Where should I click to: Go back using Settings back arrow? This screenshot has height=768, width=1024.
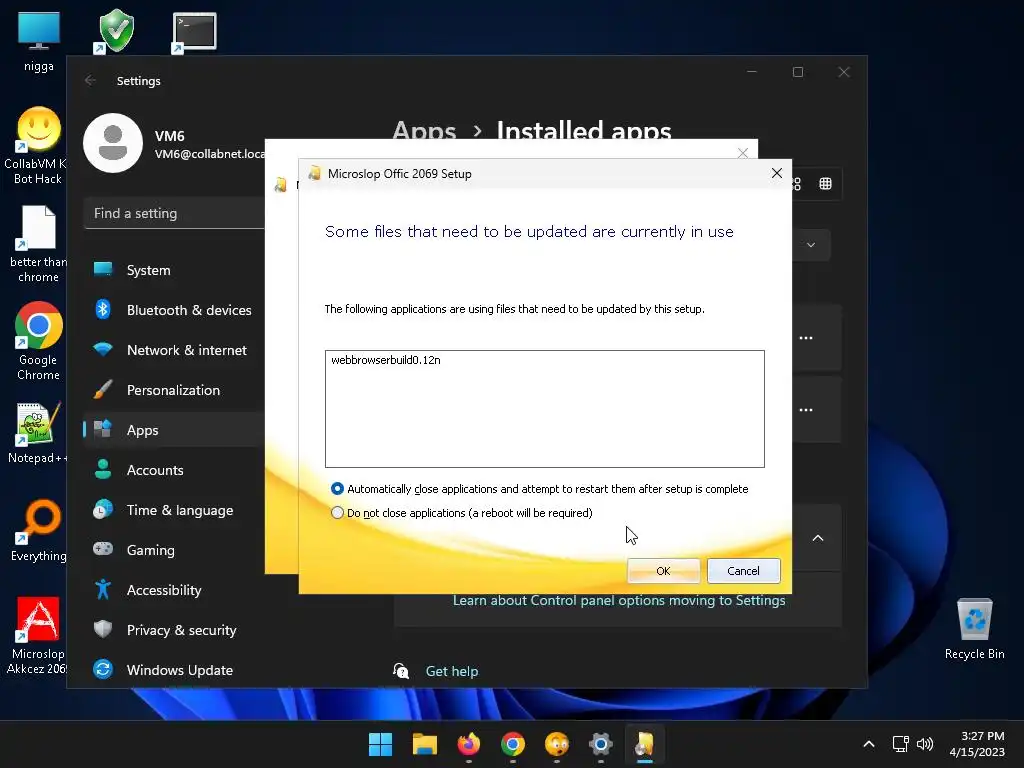pos(90,80)
